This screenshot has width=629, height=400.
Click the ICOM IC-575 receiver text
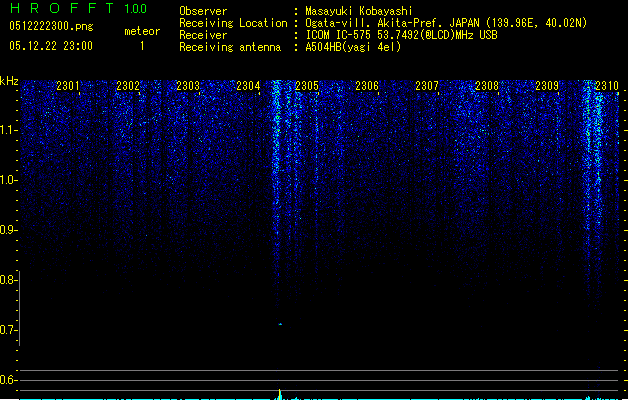(x=401, y=35)
